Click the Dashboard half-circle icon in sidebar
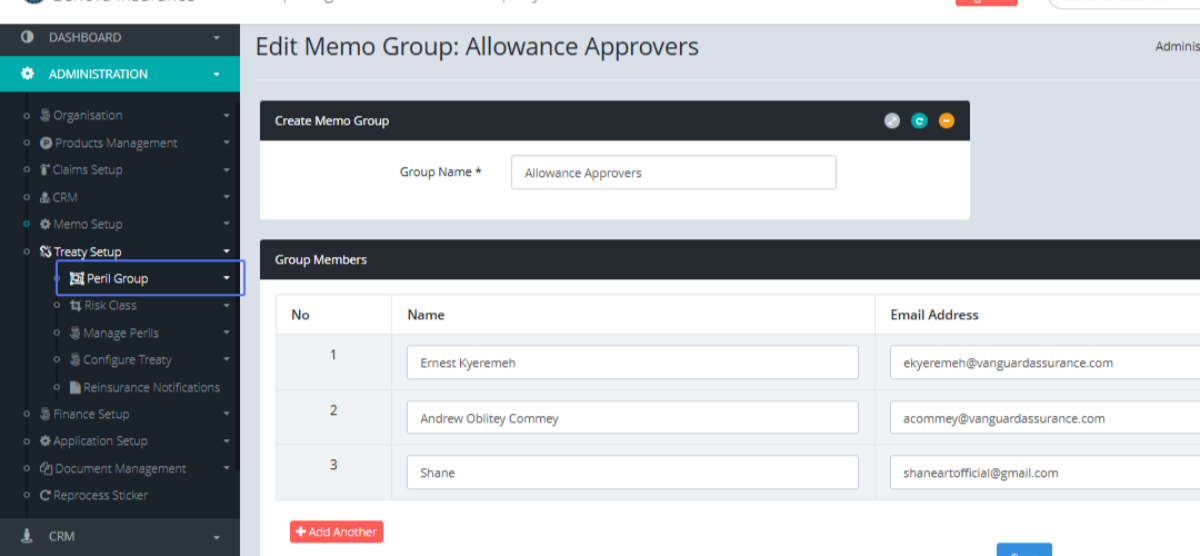The height and width of the screenshot is (556, 1200). [x=28, y=37]
